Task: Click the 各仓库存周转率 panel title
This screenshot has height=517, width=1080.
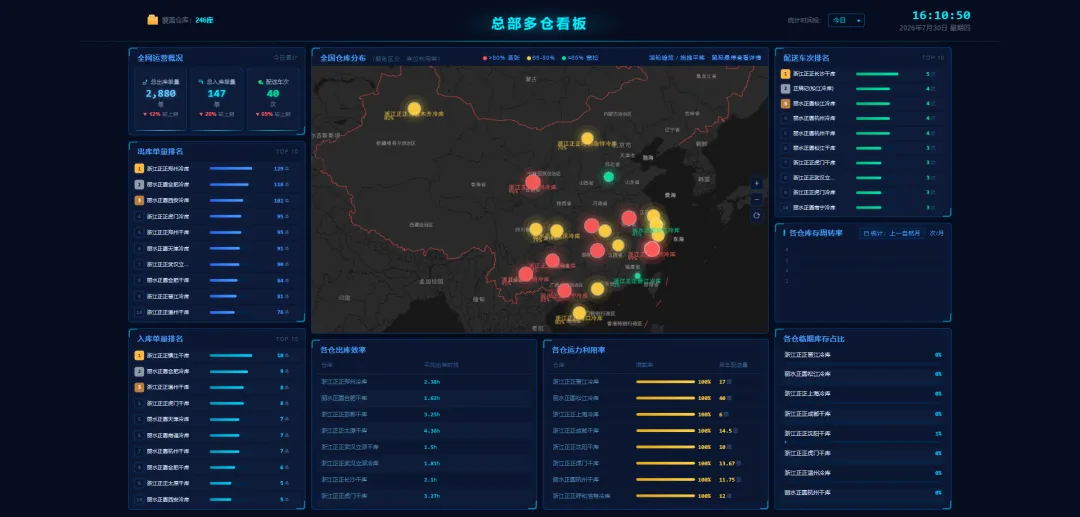Action: [816, 233]
